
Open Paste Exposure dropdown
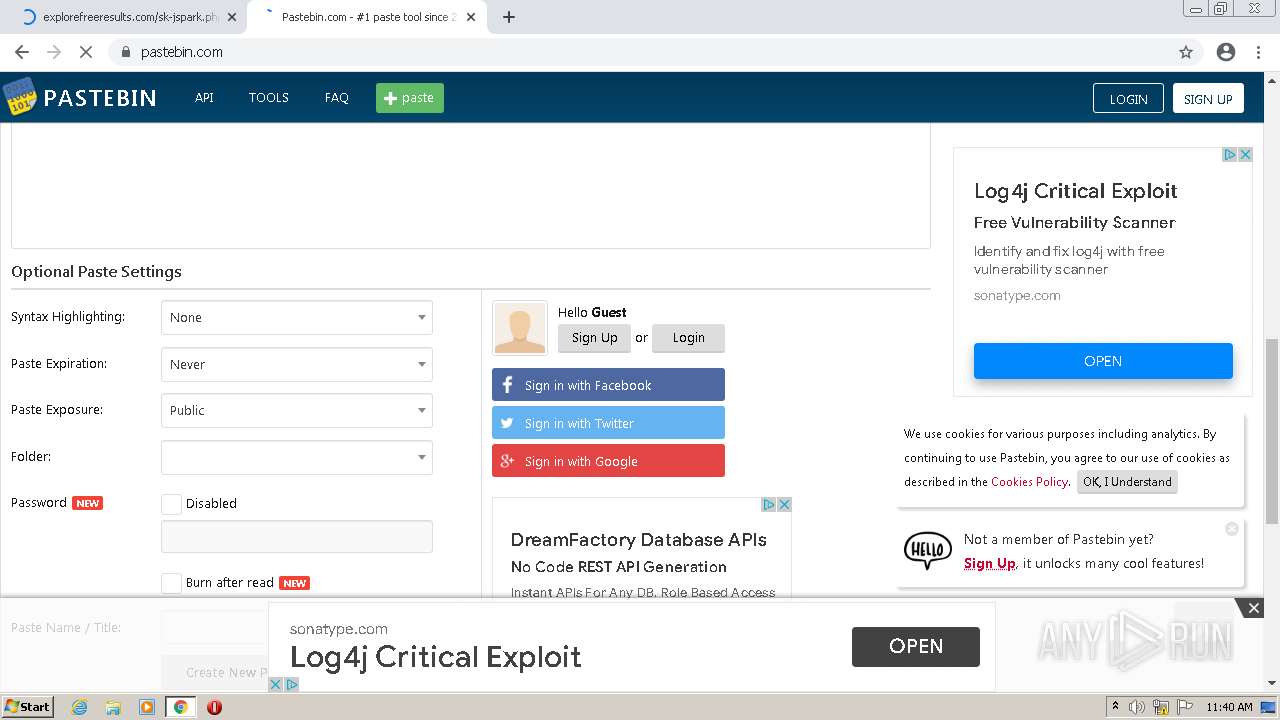coord(297,410)
